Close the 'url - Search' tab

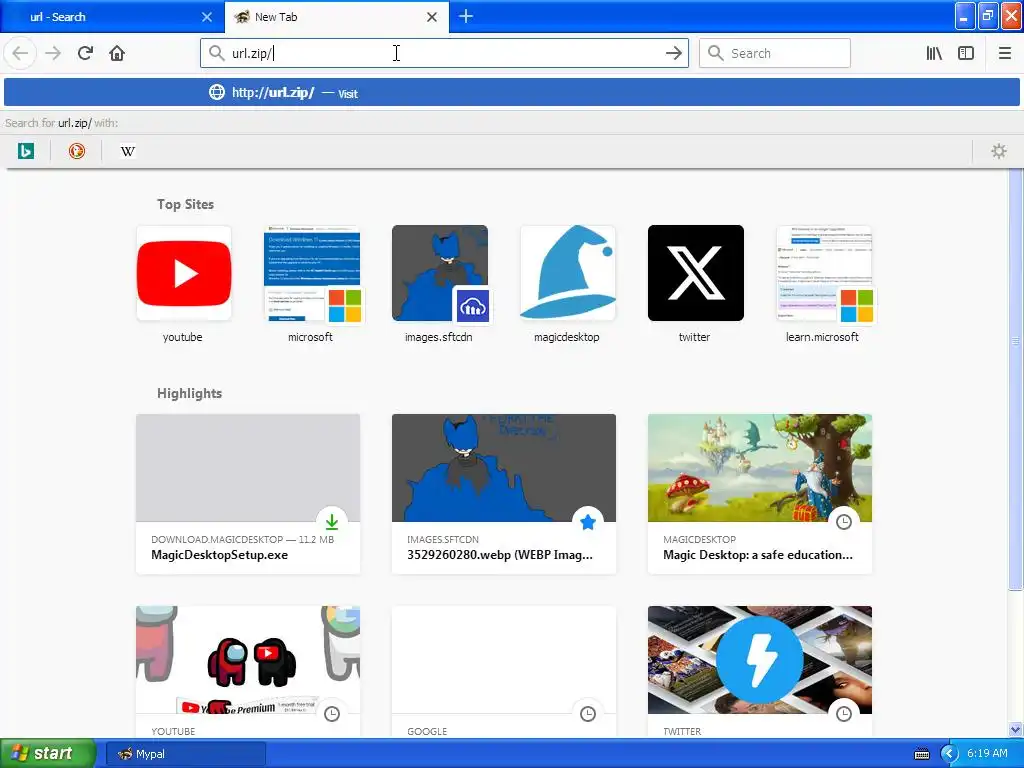tap(207, 17)
